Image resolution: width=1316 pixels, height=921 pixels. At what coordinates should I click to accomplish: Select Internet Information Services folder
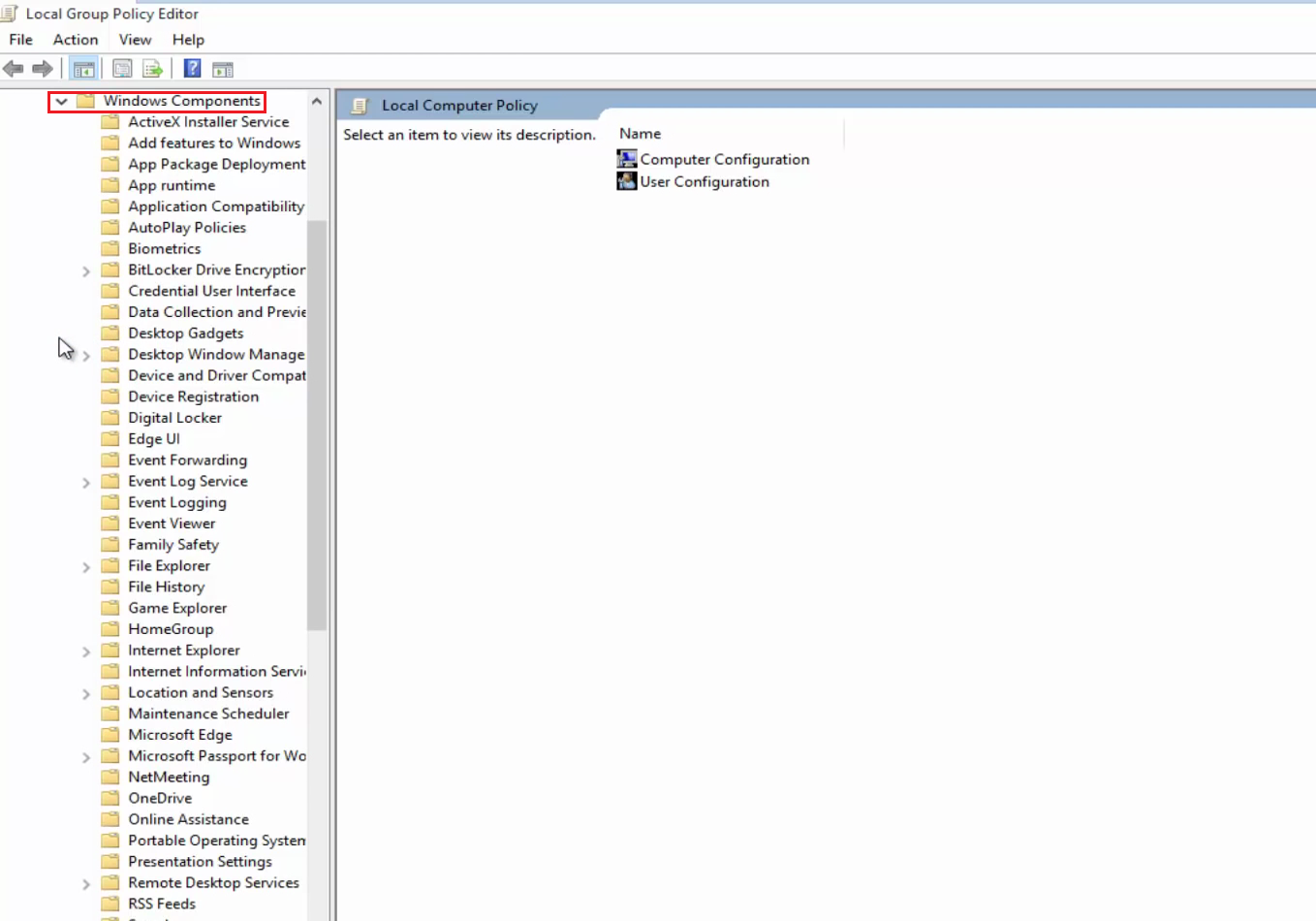click(217, 671)
